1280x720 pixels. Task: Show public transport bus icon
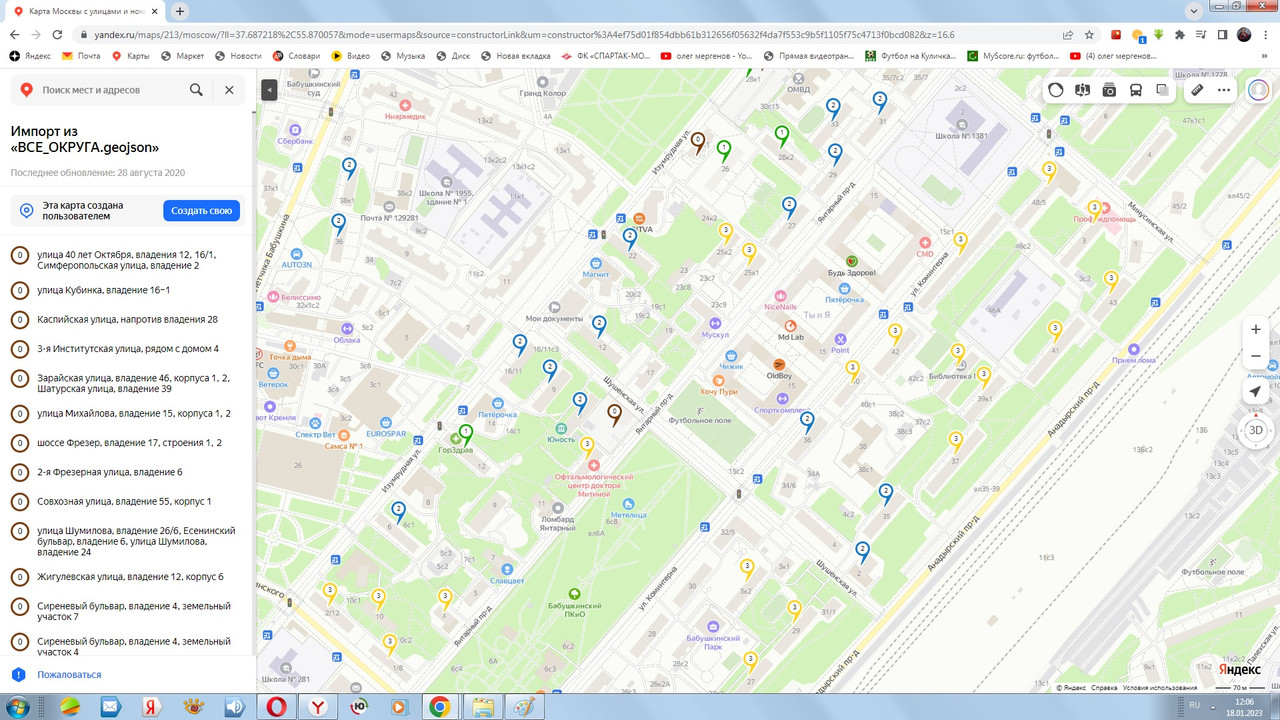coord(1136,90)
